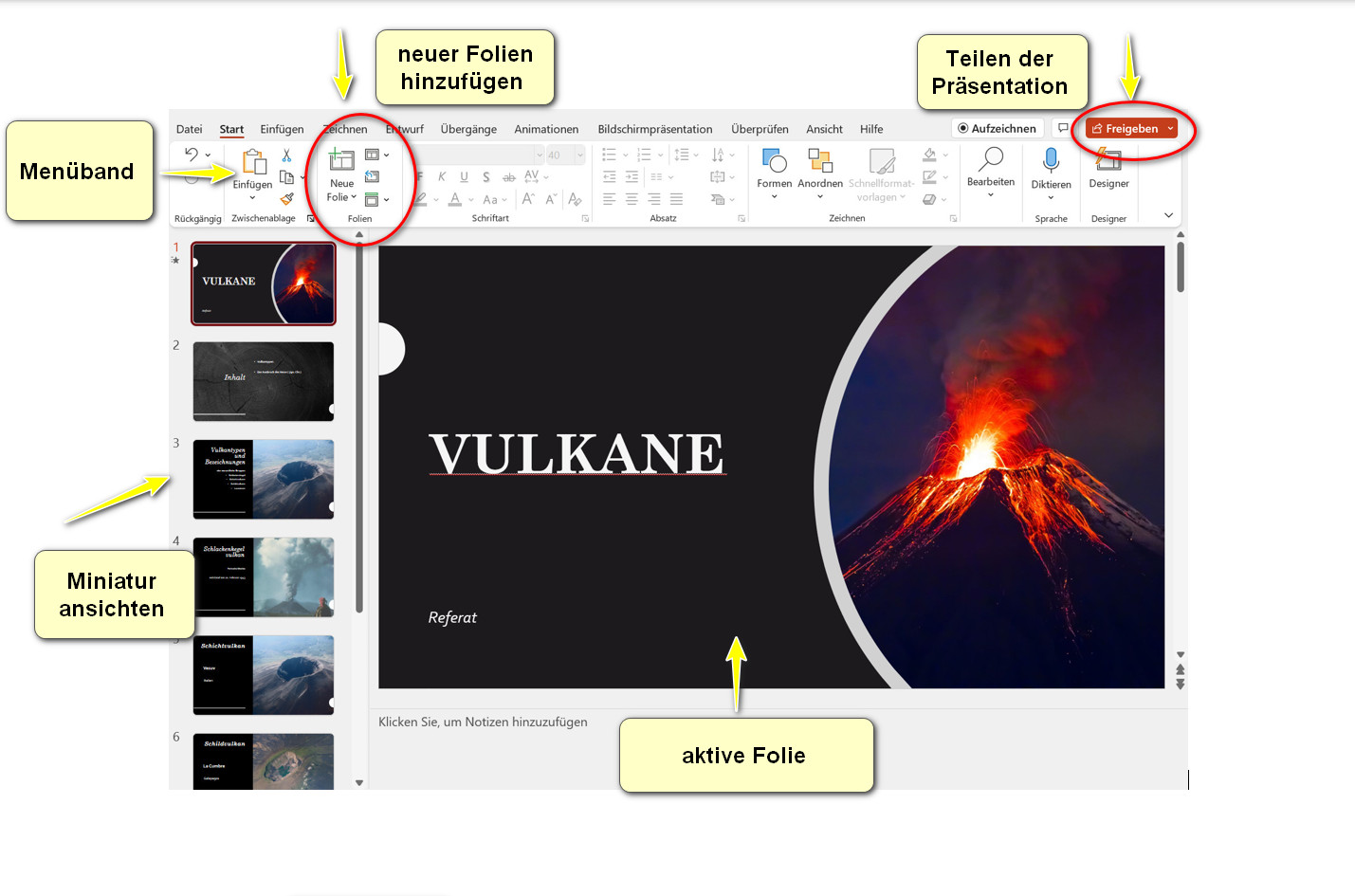Viewport: 1355px width, 896px height.
Task: Open the Bildschirmpräsentation tab
Action: [x=654, y=129]
